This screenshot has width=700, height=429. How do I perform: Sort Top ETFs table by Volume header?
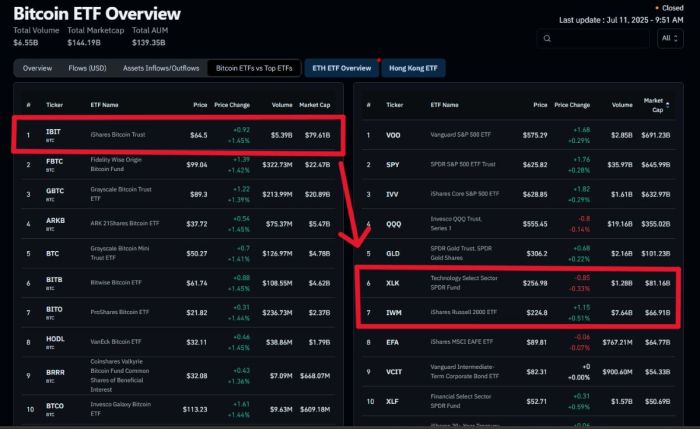tap(622, 104)
